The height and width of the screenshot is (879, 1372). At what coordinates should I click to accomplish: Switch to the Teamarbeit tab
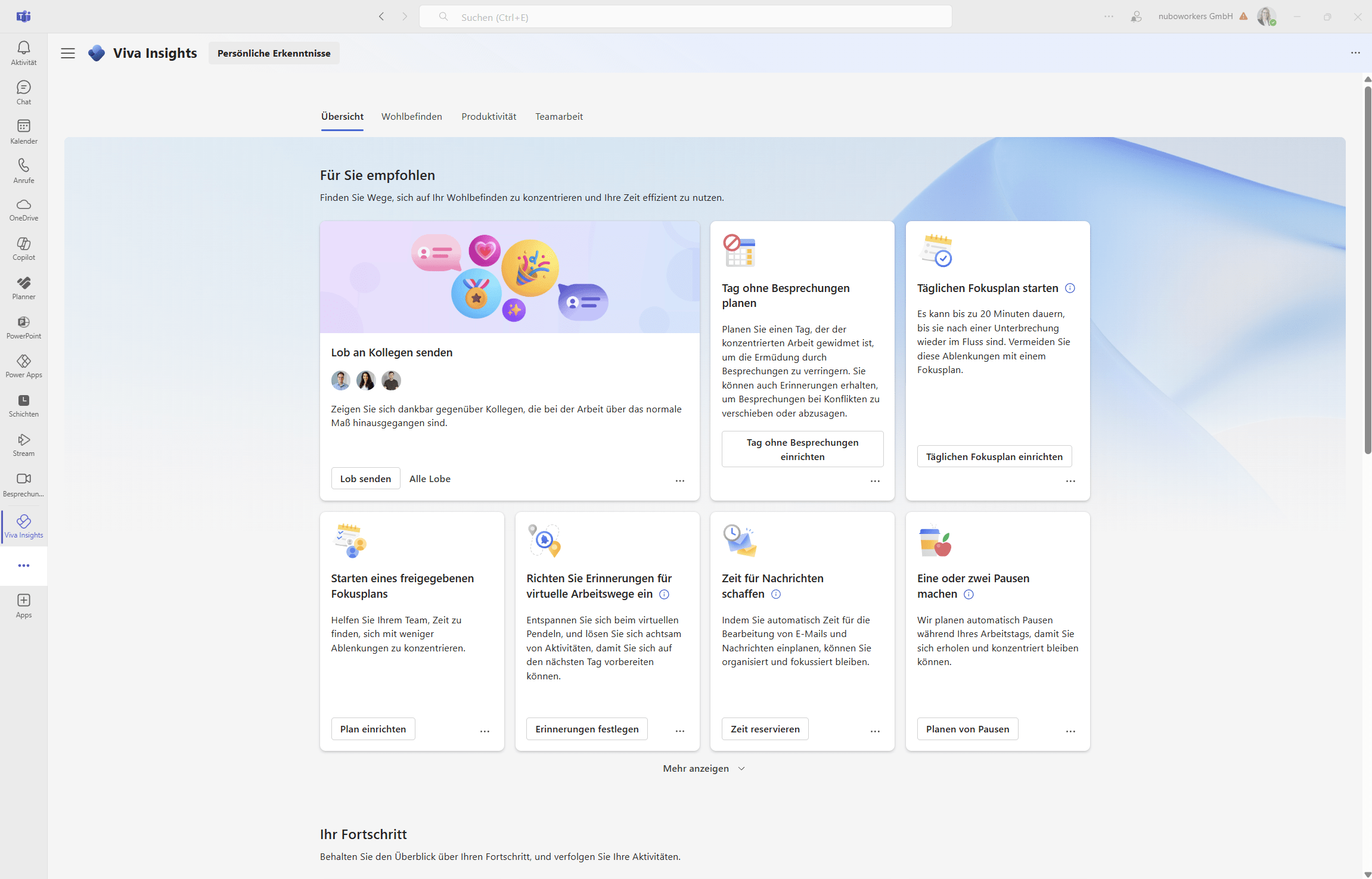(x=558, y=116)
